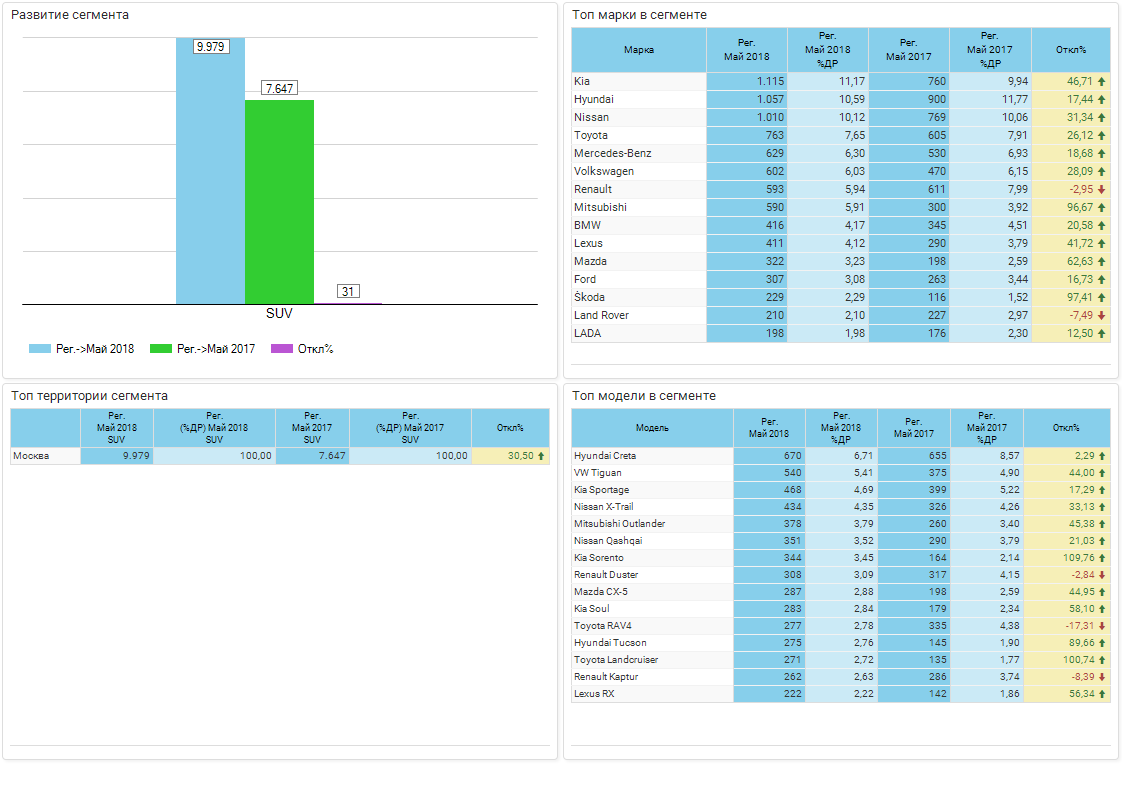Click the red down arrow for Land Rover
The height and width of the screenshot is (793, 1122).
pos(1101,315)
